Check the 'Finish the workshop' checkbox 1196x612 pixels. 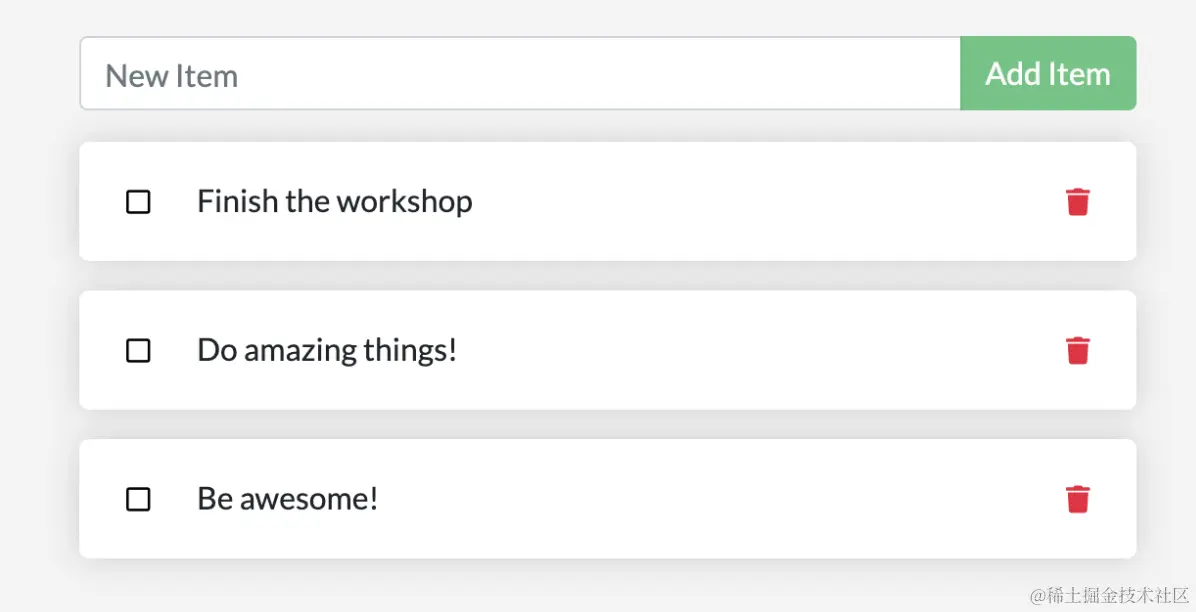[138, 202]
